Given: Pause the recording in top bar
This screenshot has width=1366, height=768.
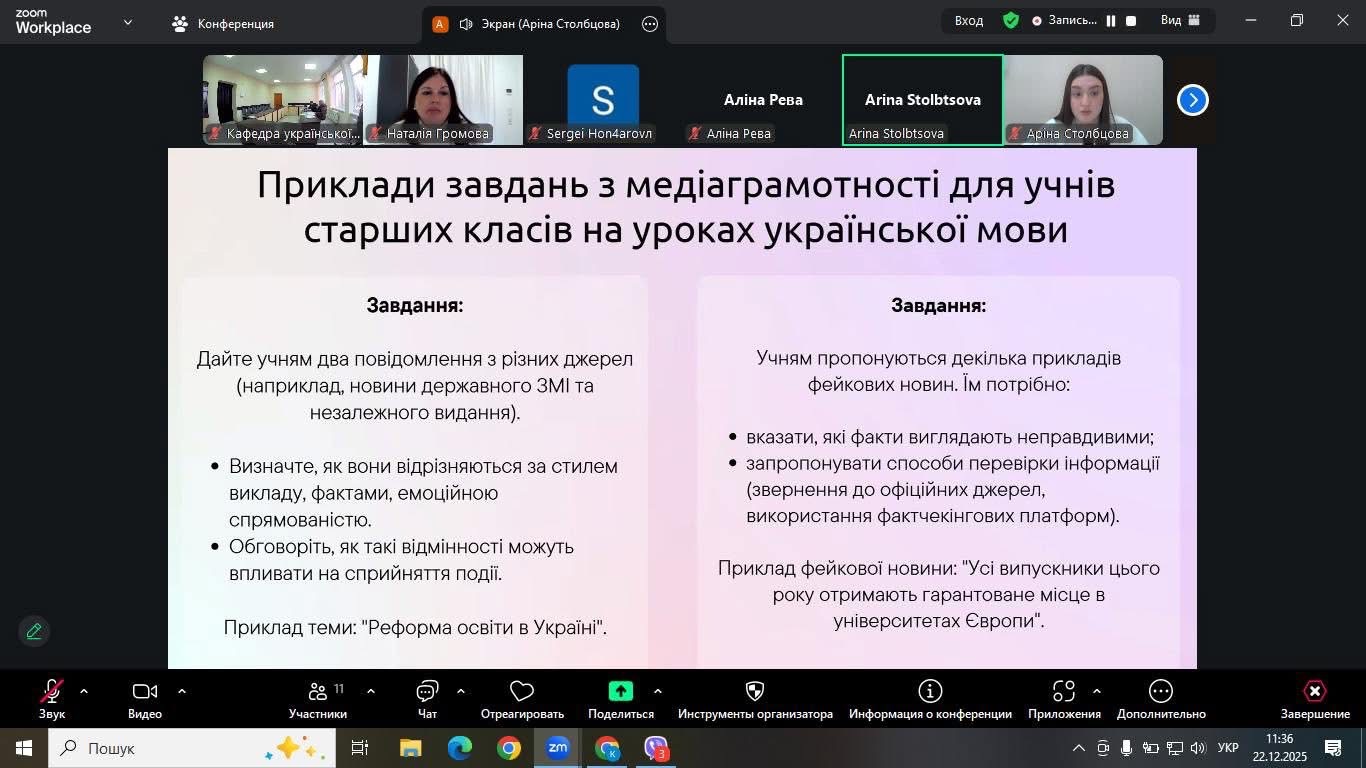Looking at the screenshot, I should click(x=1111, y=21).
